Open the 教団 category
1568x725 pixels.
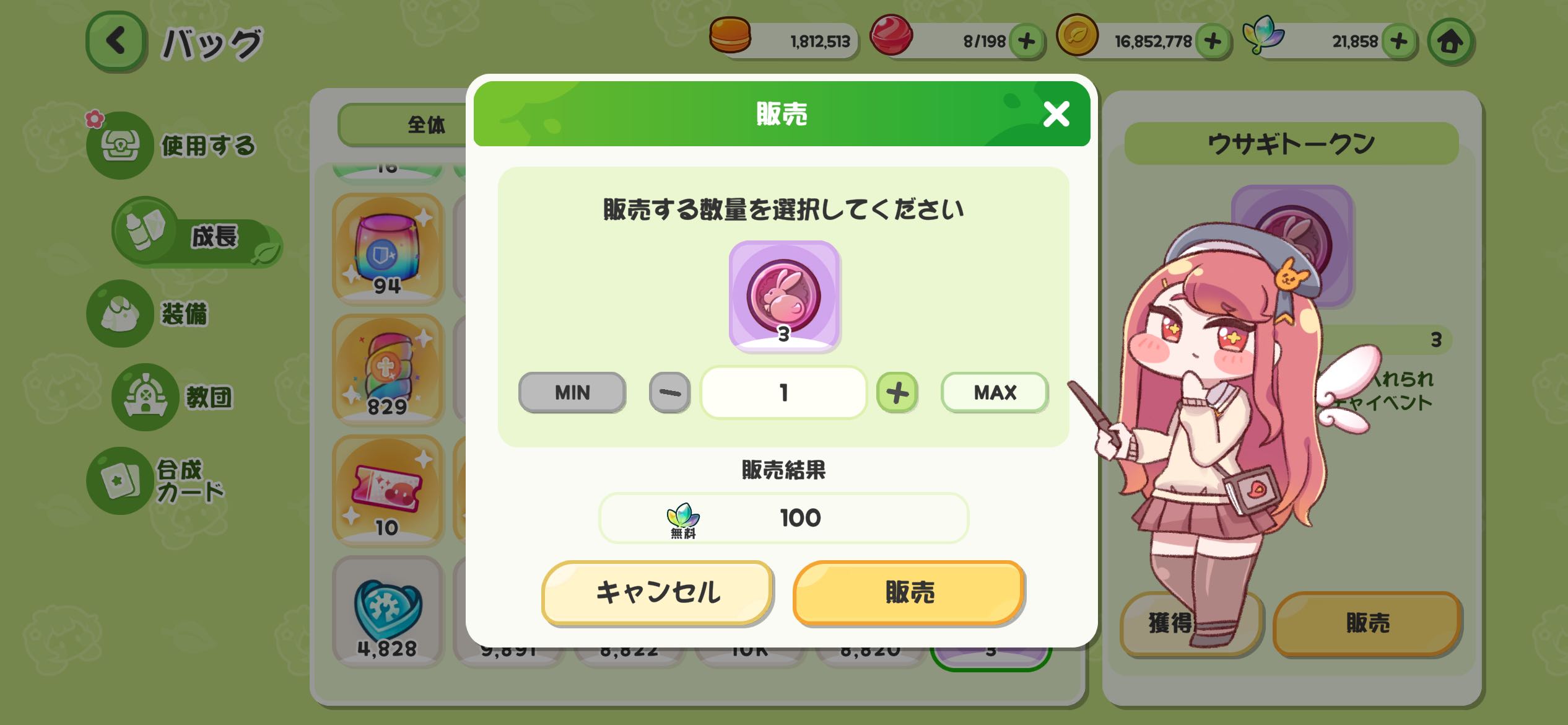coord(173,397)
